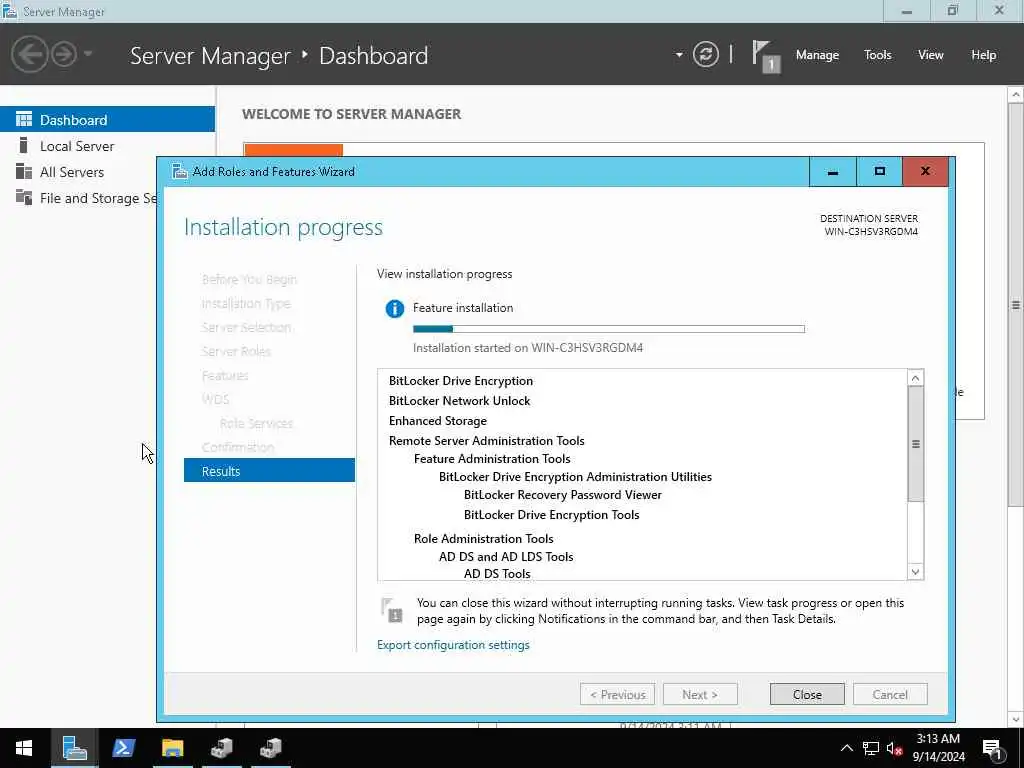This screenshot has width=1024, height=768.
Task: Click the Dashboard grid icon in sidebar
Action: click(x=24, y=119)
